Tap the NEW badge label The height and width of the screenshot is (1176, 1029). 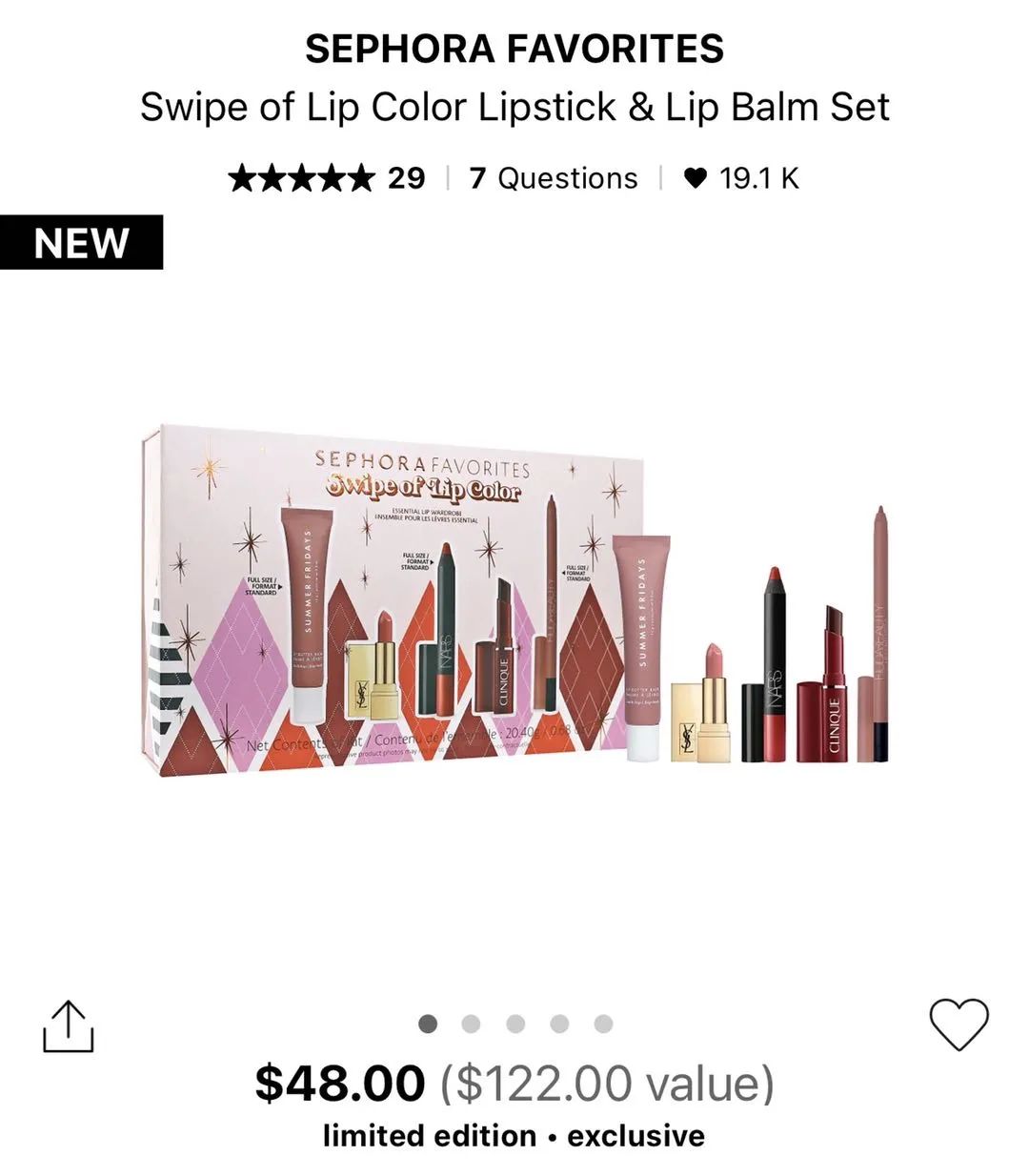pyautogui.click(x=81, y=243)
